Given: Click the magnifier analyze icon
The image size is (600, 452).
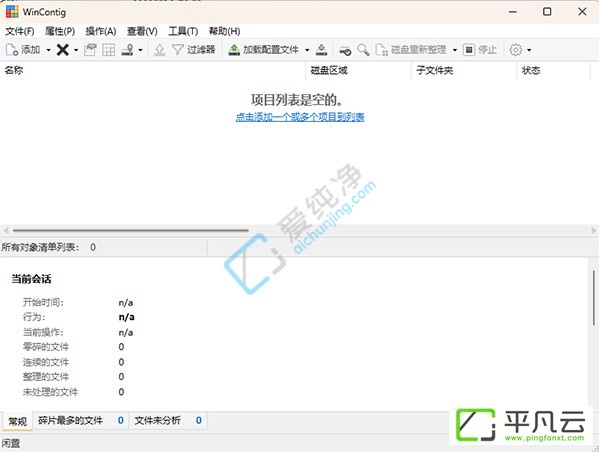Looking at the screenshot, I should [363, 50].
